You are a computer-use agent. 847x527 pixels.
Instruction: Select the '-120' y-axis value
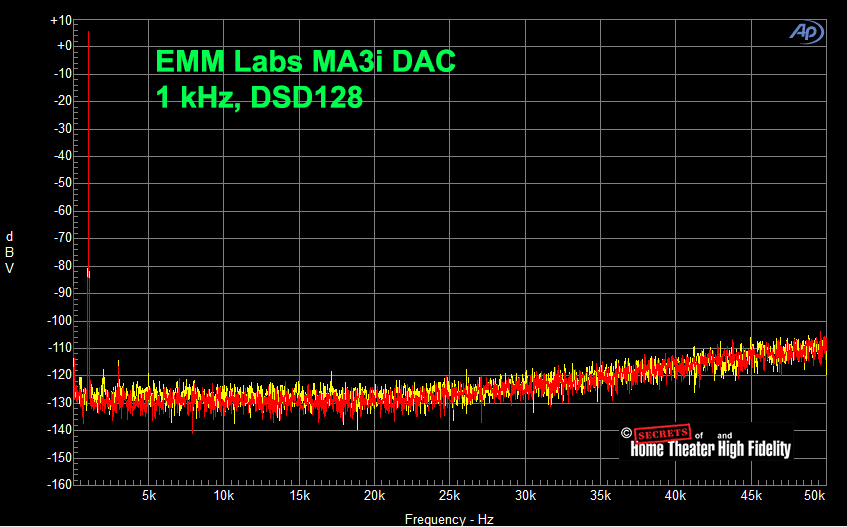click(59, 375)
